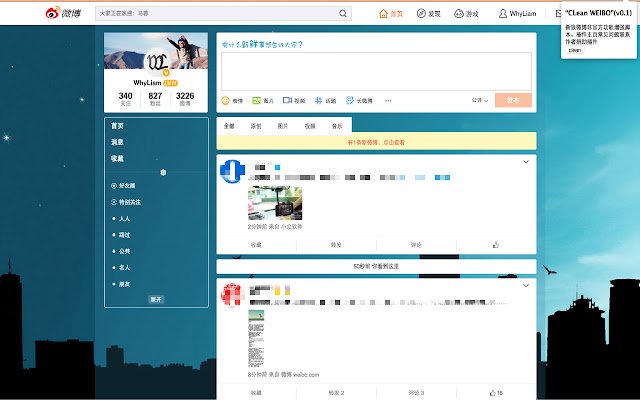
Task: Click 评论 3 under the second post
Action: tap(416, 393)
